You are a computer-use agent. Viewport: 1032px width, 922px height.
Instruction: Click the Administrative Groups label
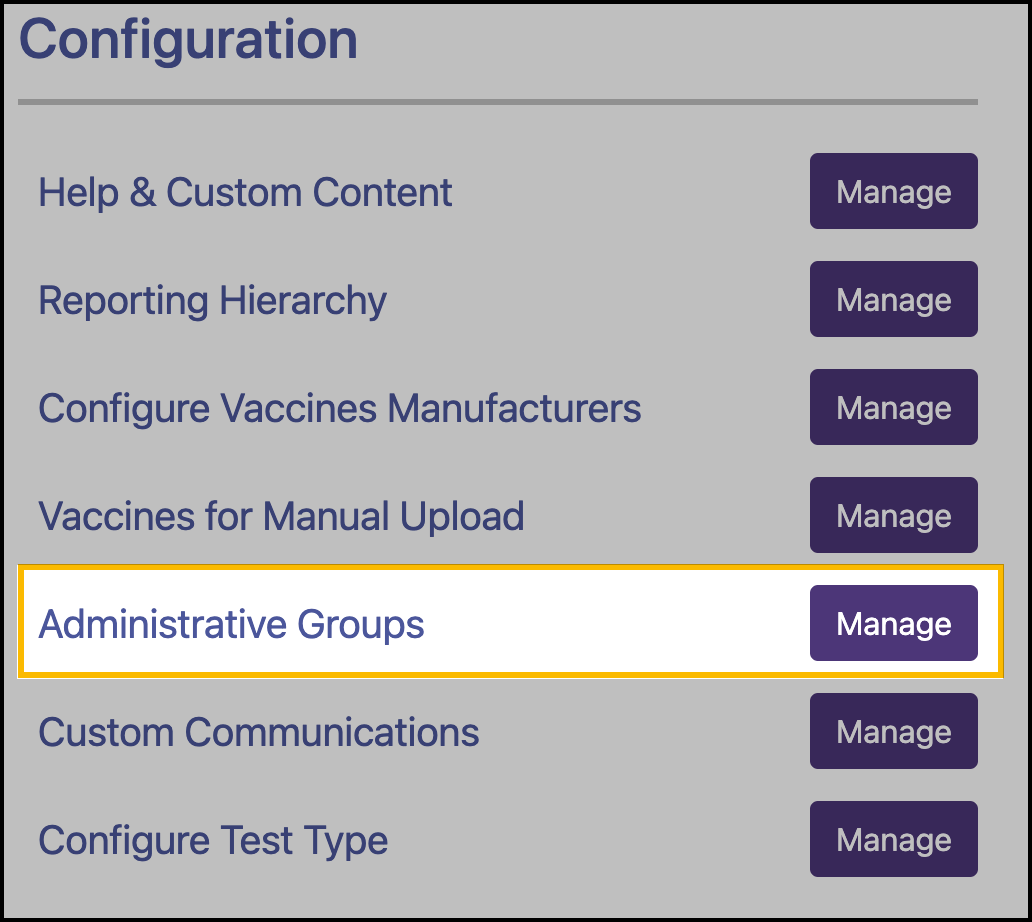[230, 623]
